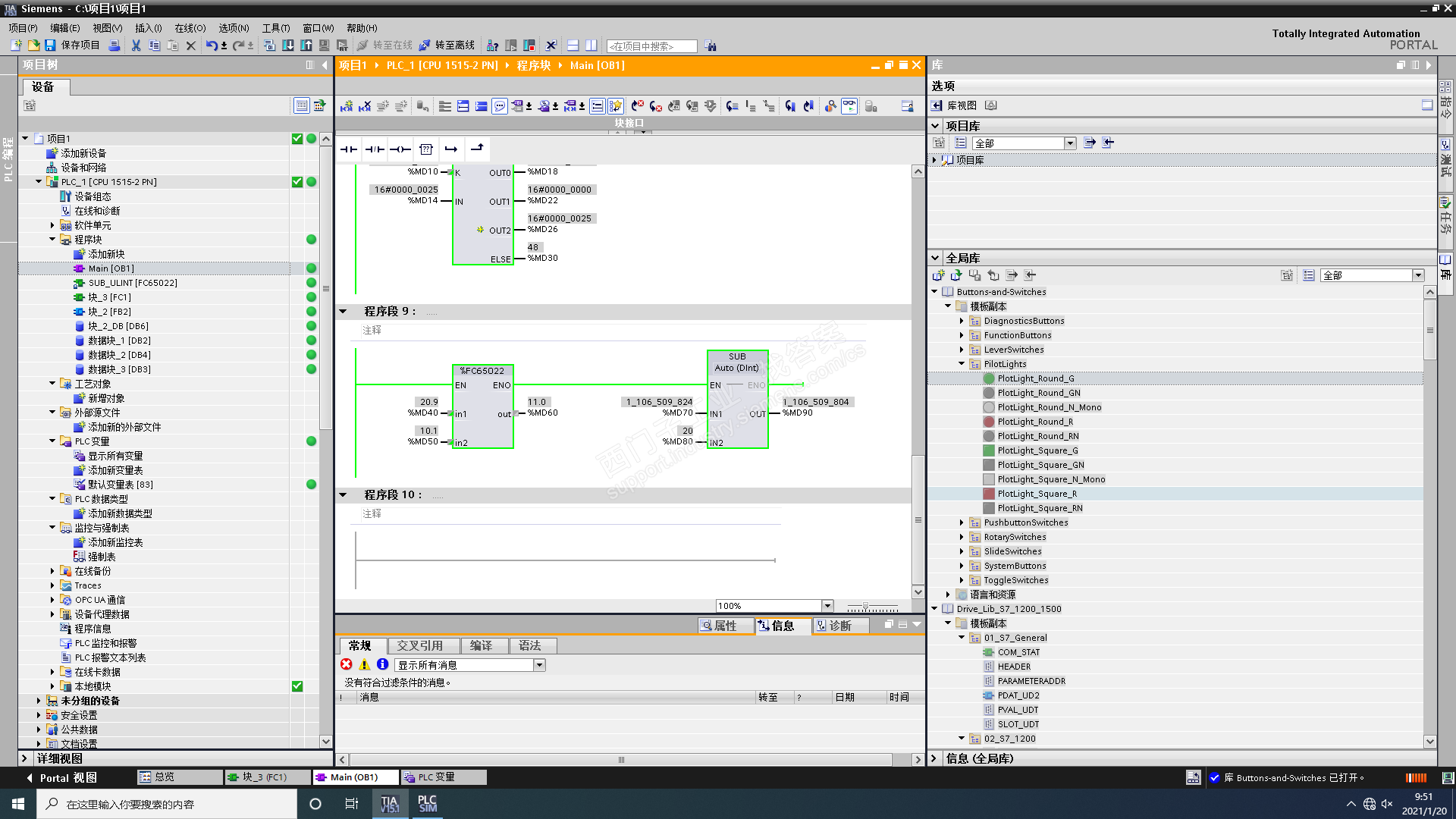This screenshot has height=819, width=1456.
Task: Click the Undo arrow icon
Action: coord(212,45)
